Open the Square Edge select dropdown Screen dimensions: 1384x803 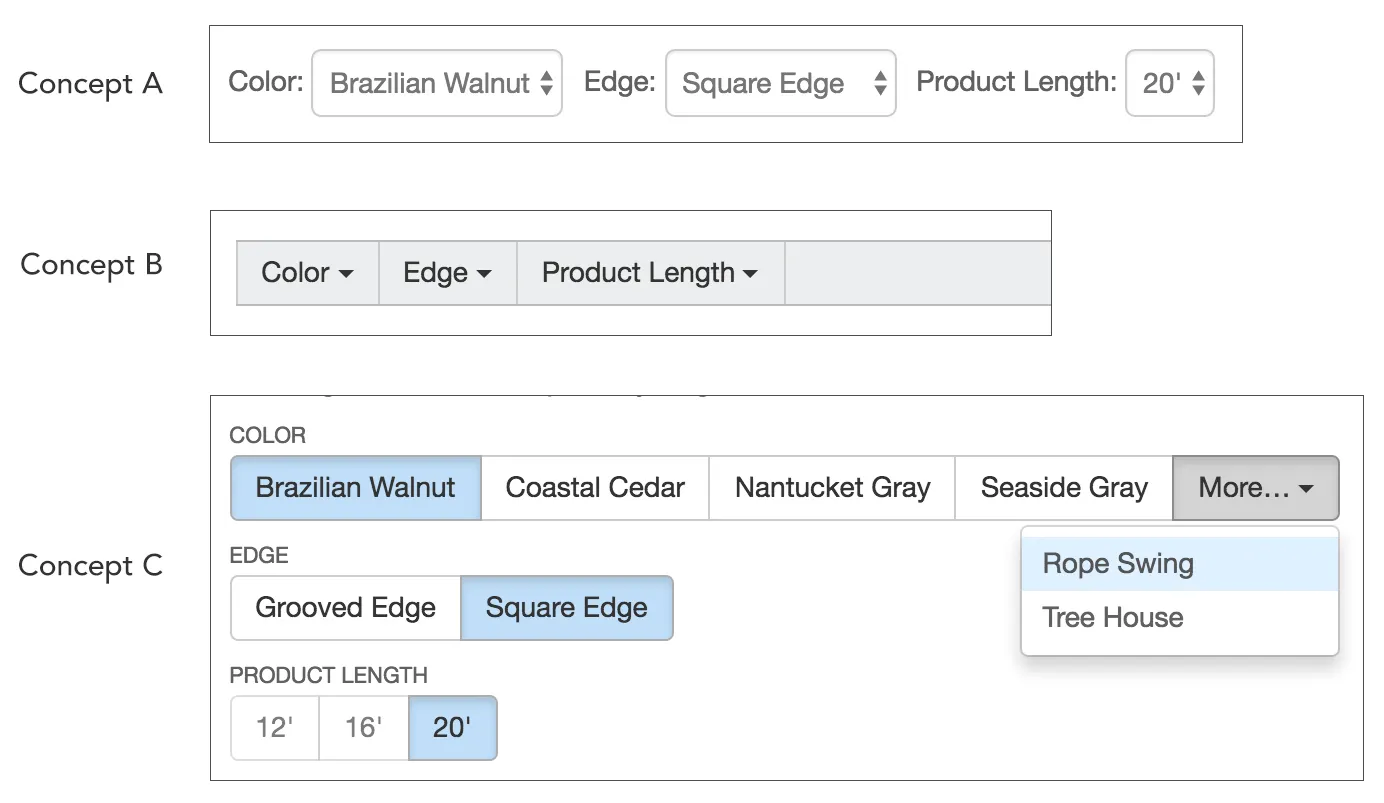[x=780, y=84]
